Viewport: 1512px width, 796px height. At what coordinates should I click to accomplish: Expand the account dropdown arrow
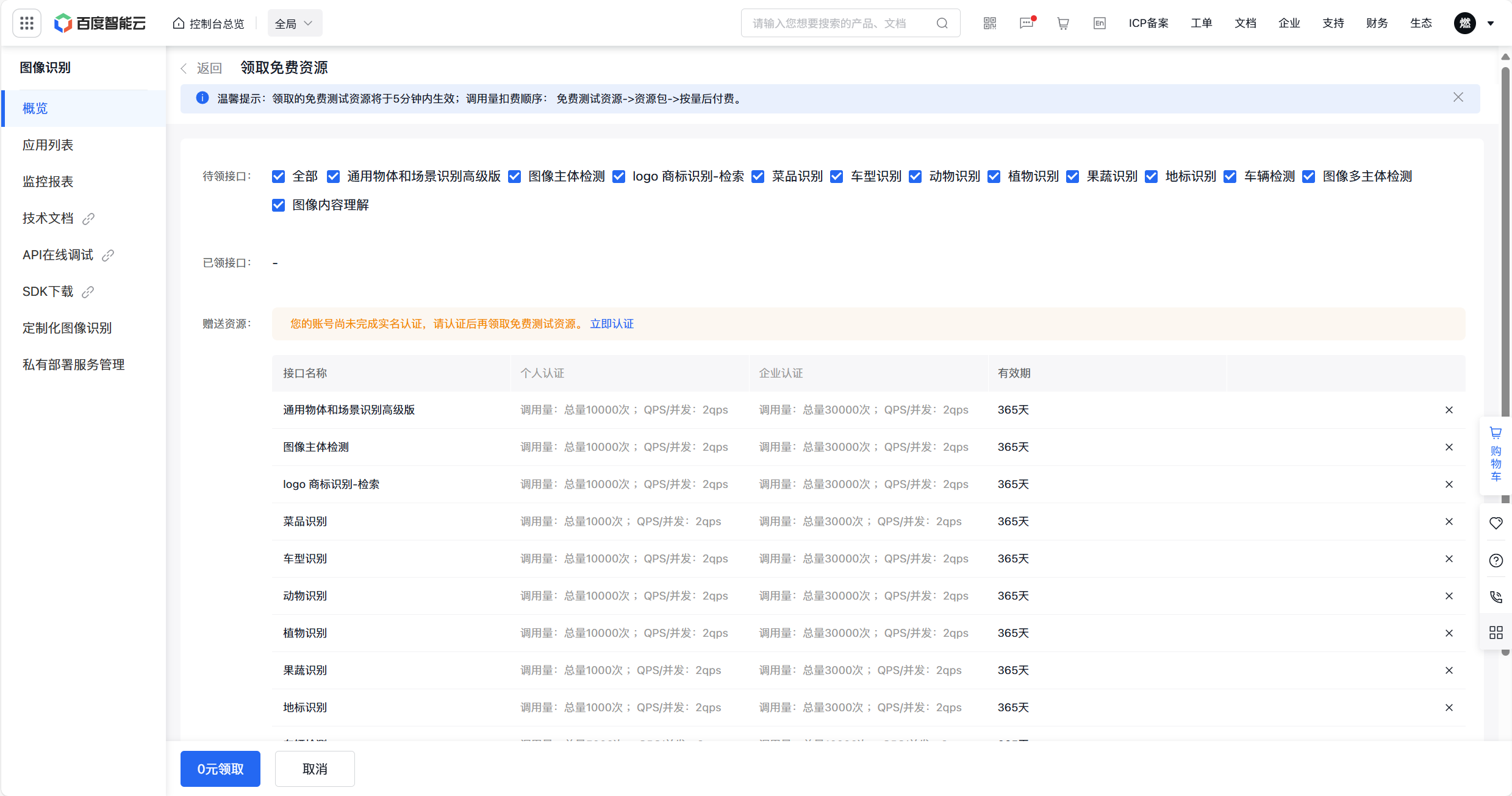(1491, 23)
